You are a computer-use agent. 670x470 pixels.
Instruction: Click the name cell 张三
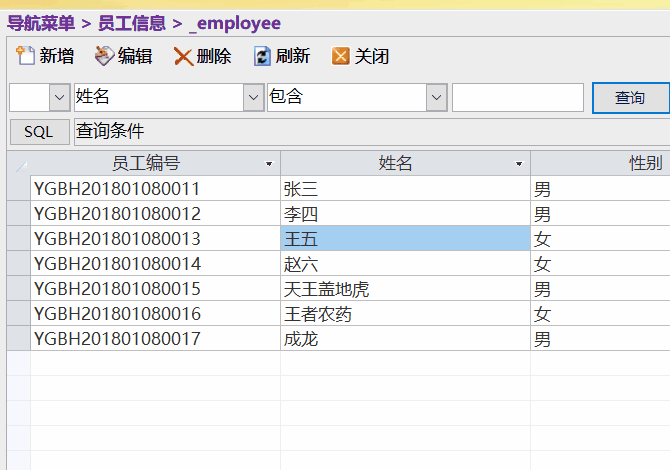(406, 188)
